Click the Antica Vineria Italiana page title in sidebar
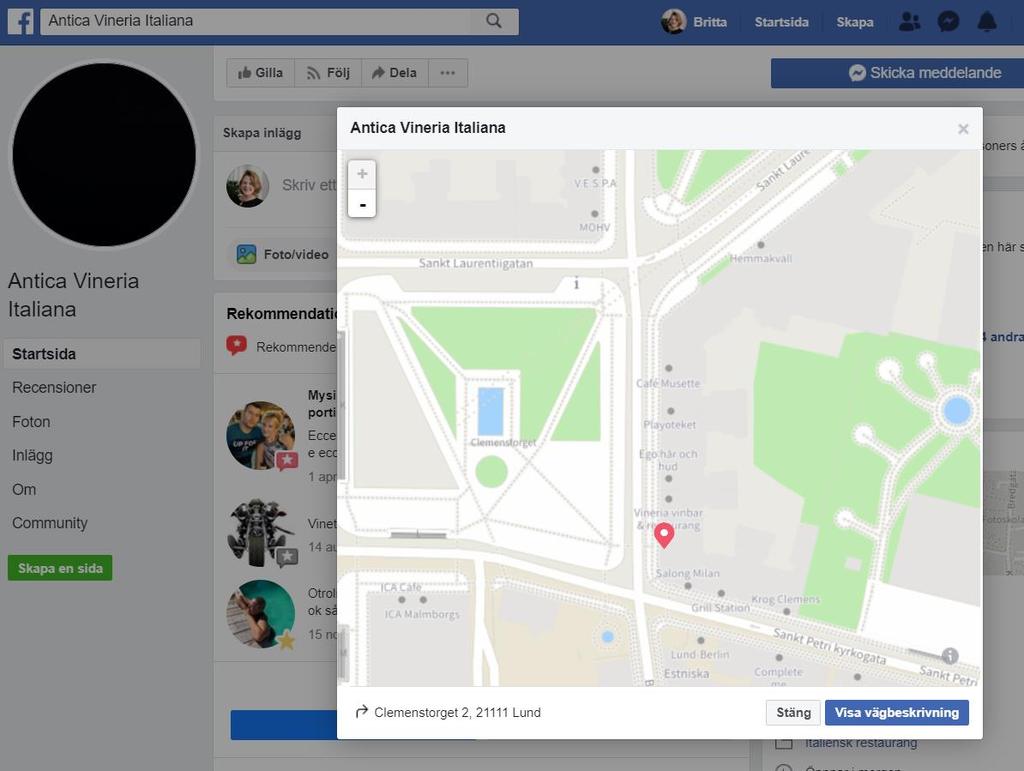The image size is (1024, 771). (x=73, y=295)
